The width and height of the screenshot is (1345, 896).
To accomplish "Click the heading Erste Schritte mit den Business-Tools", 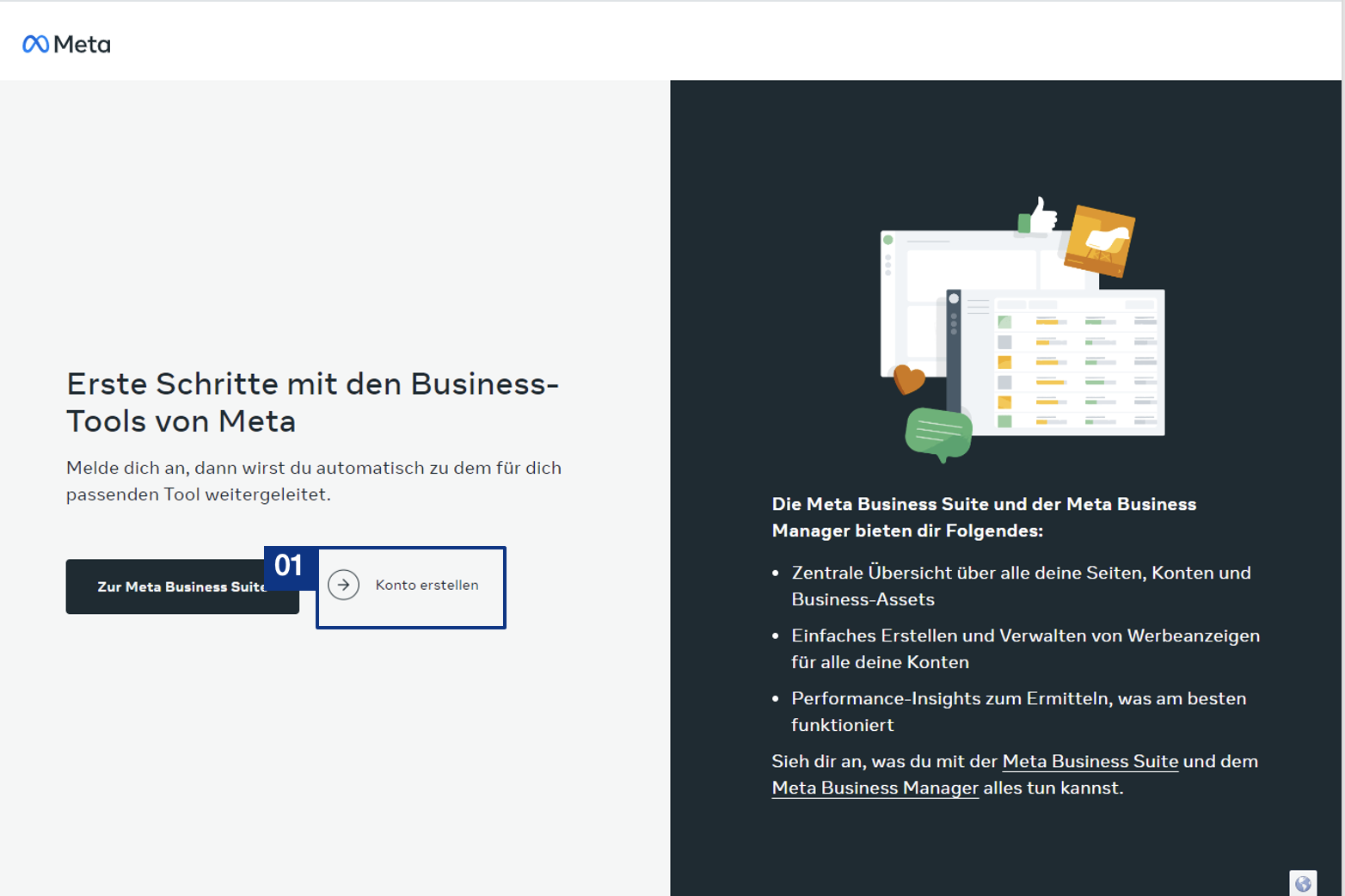I will tap(312, 402).
